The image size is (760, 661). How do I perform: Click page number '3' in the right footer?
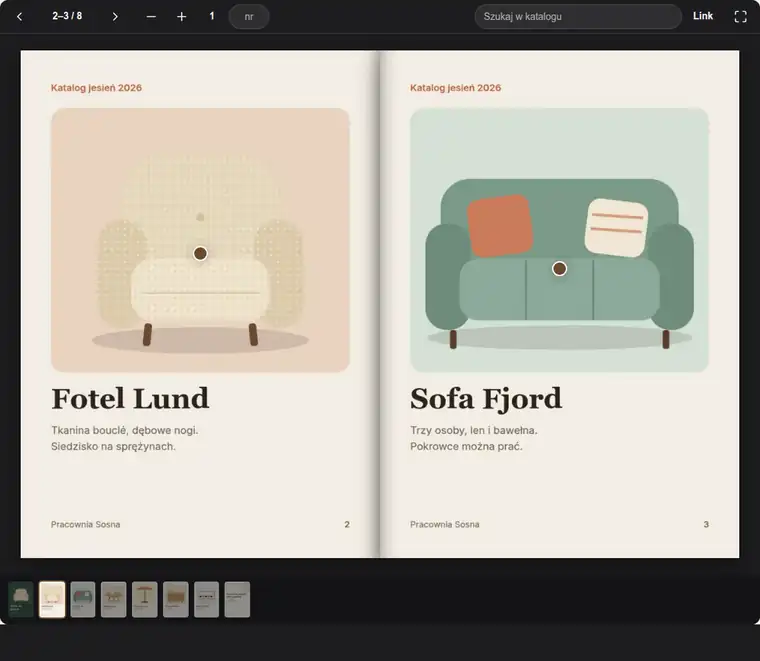pyautogui.click(x=706, y=524)
